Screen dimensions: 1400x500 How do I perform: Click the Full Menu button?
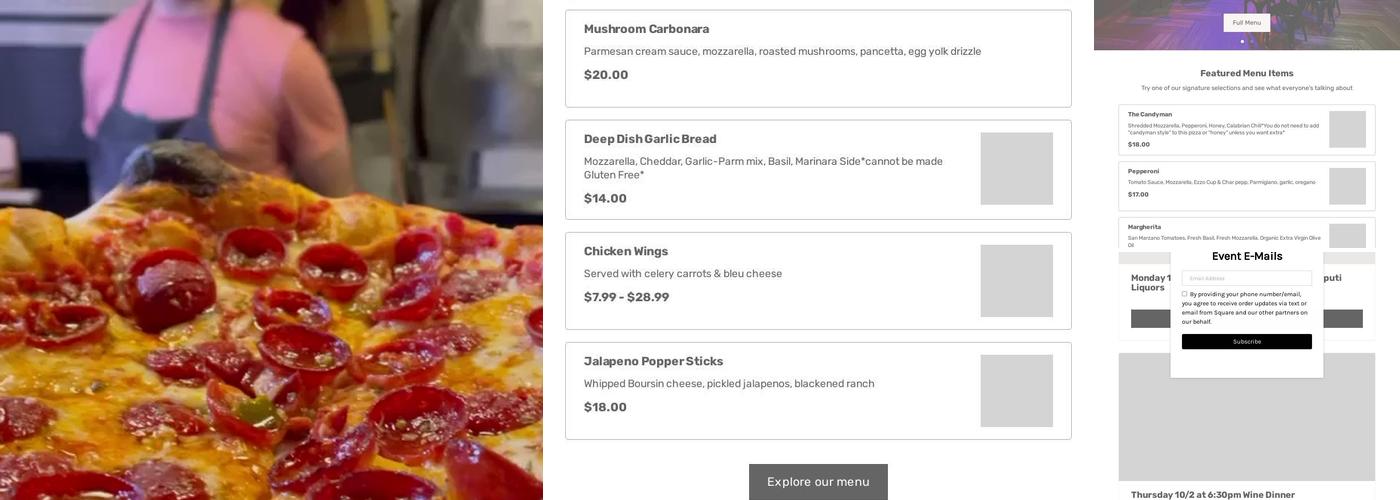[1246, 23]
